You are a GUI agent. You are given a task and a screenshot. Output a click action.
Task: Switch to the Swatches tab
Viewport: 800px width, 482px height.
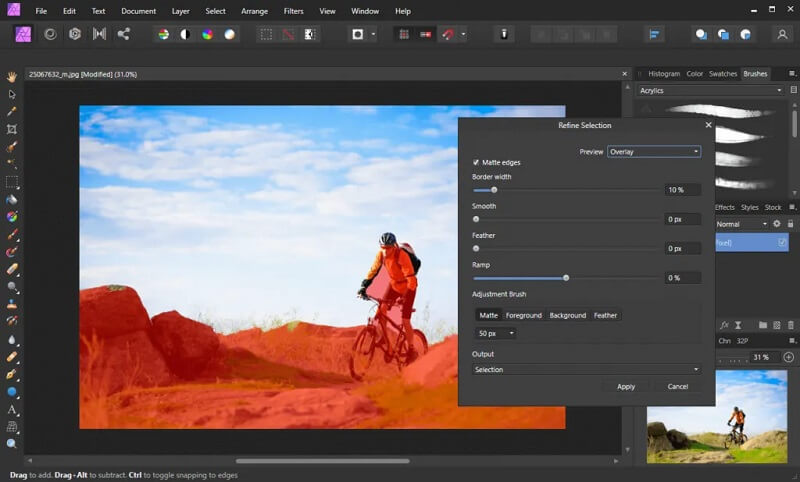point(723,74)
